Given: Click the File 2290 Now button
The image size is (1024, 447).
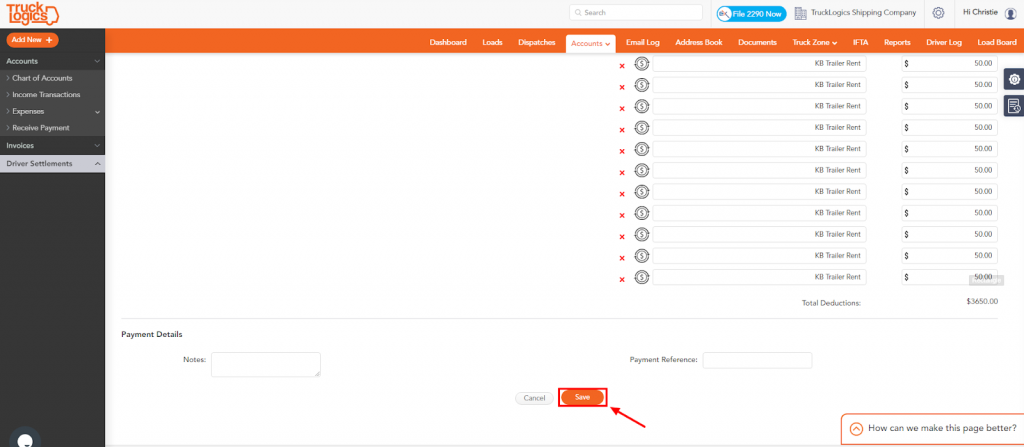Looking at the screenshot, I should 751,13.
